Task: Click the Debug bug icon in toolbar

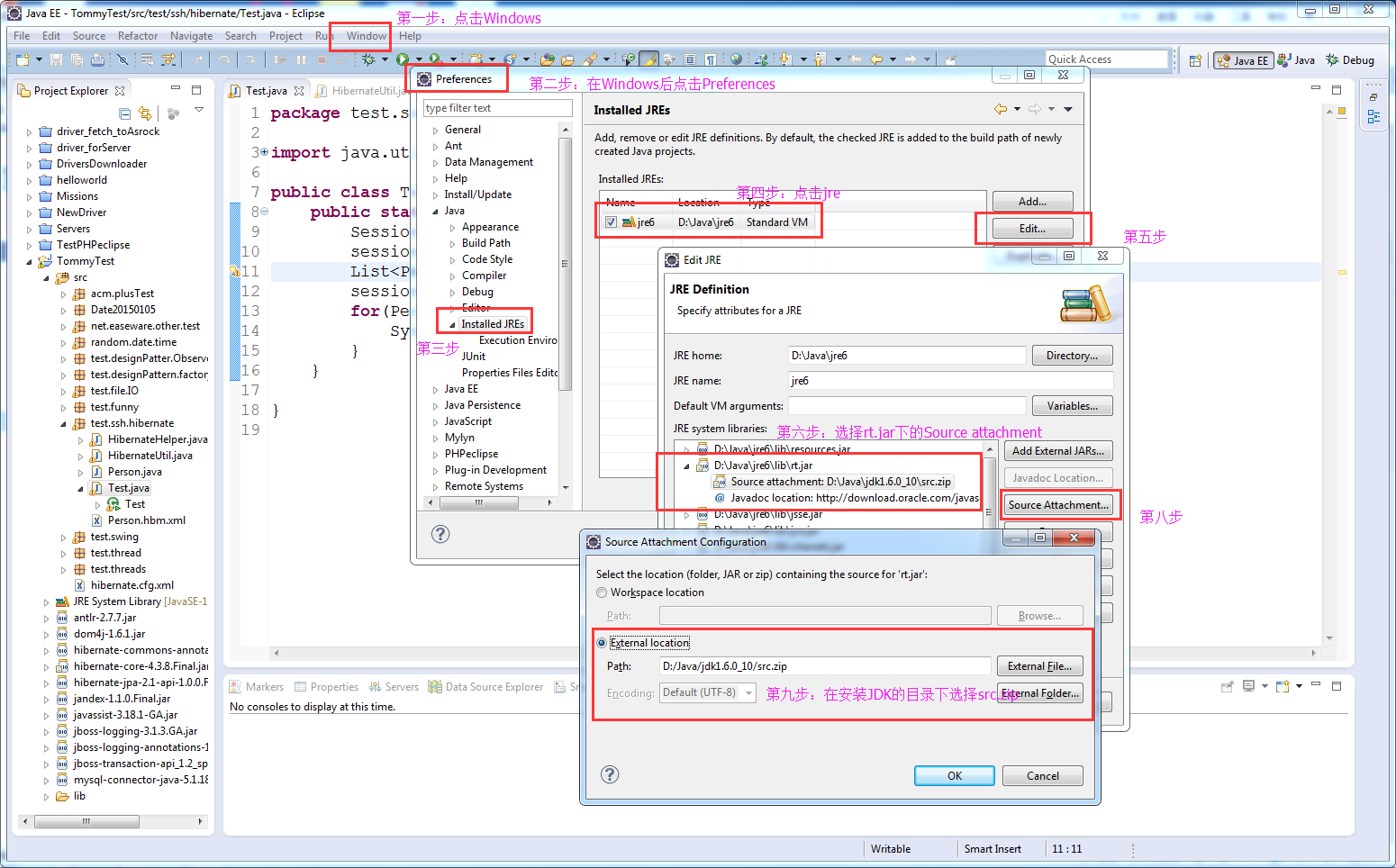Action: 367,59
